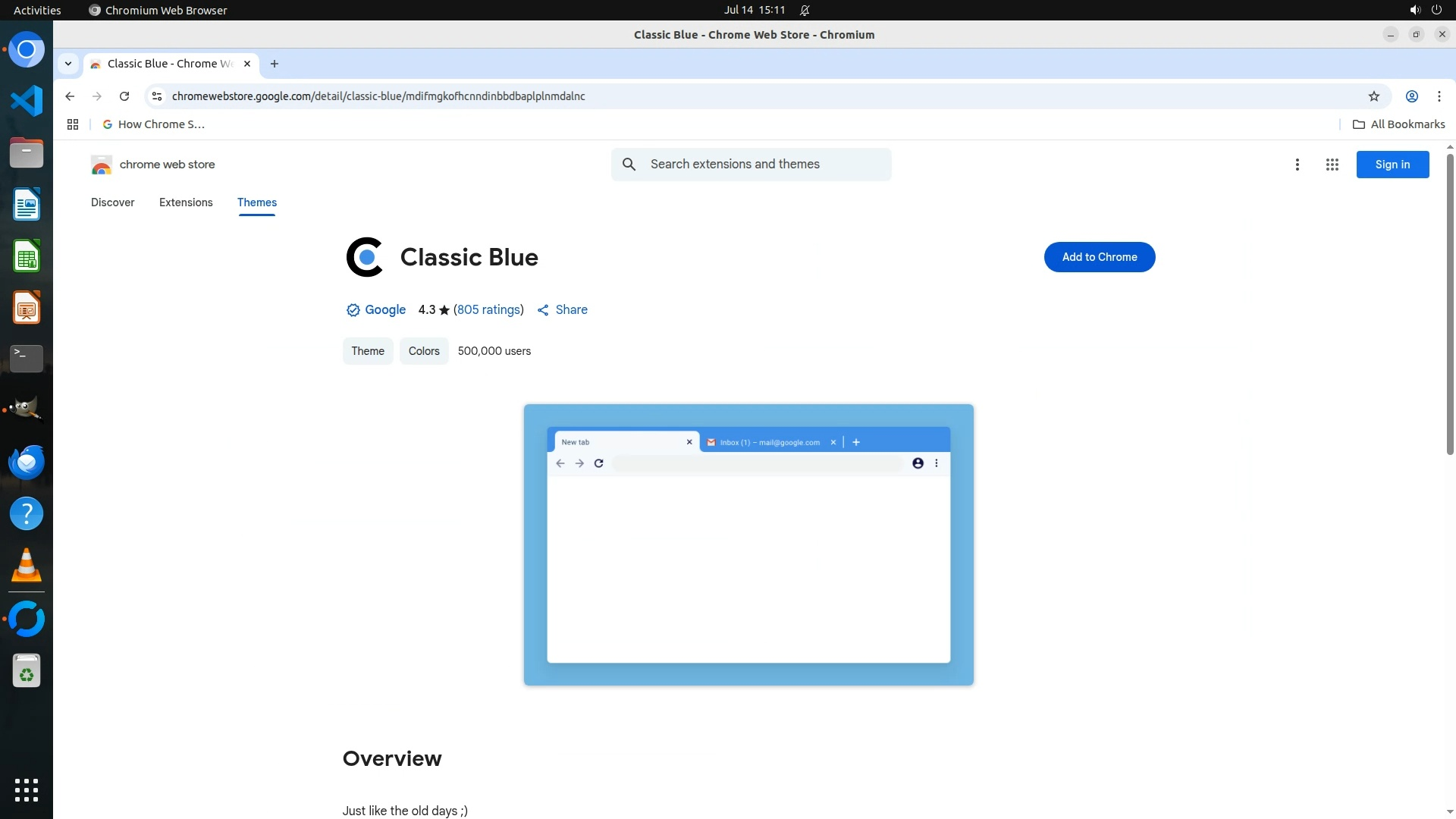The image size is (1456, 819).
Task: Open the Chromium profile avatar icon
Action: point(1411,96)
